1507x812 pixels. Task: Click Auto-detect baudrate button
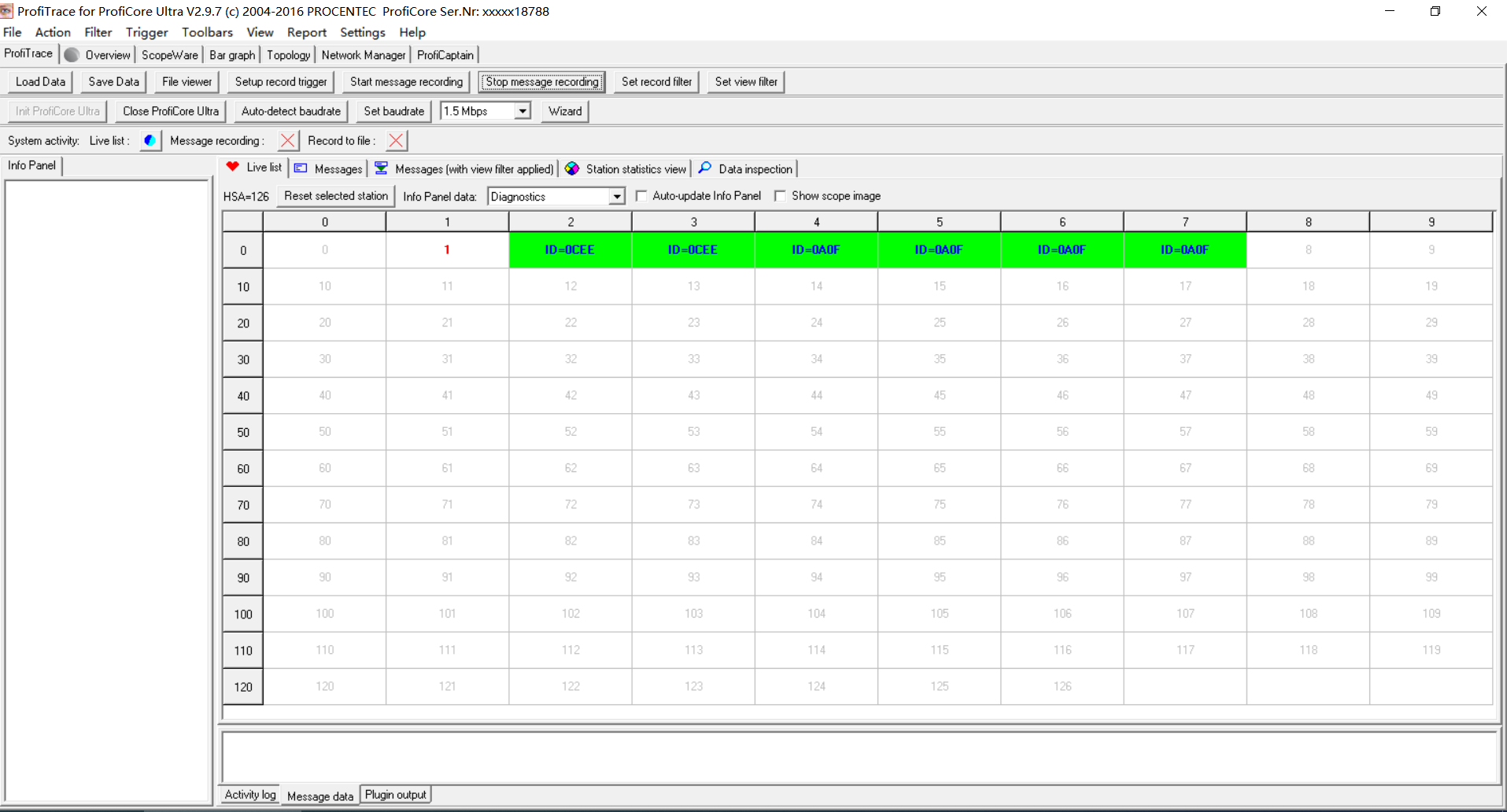click(291, 111)
